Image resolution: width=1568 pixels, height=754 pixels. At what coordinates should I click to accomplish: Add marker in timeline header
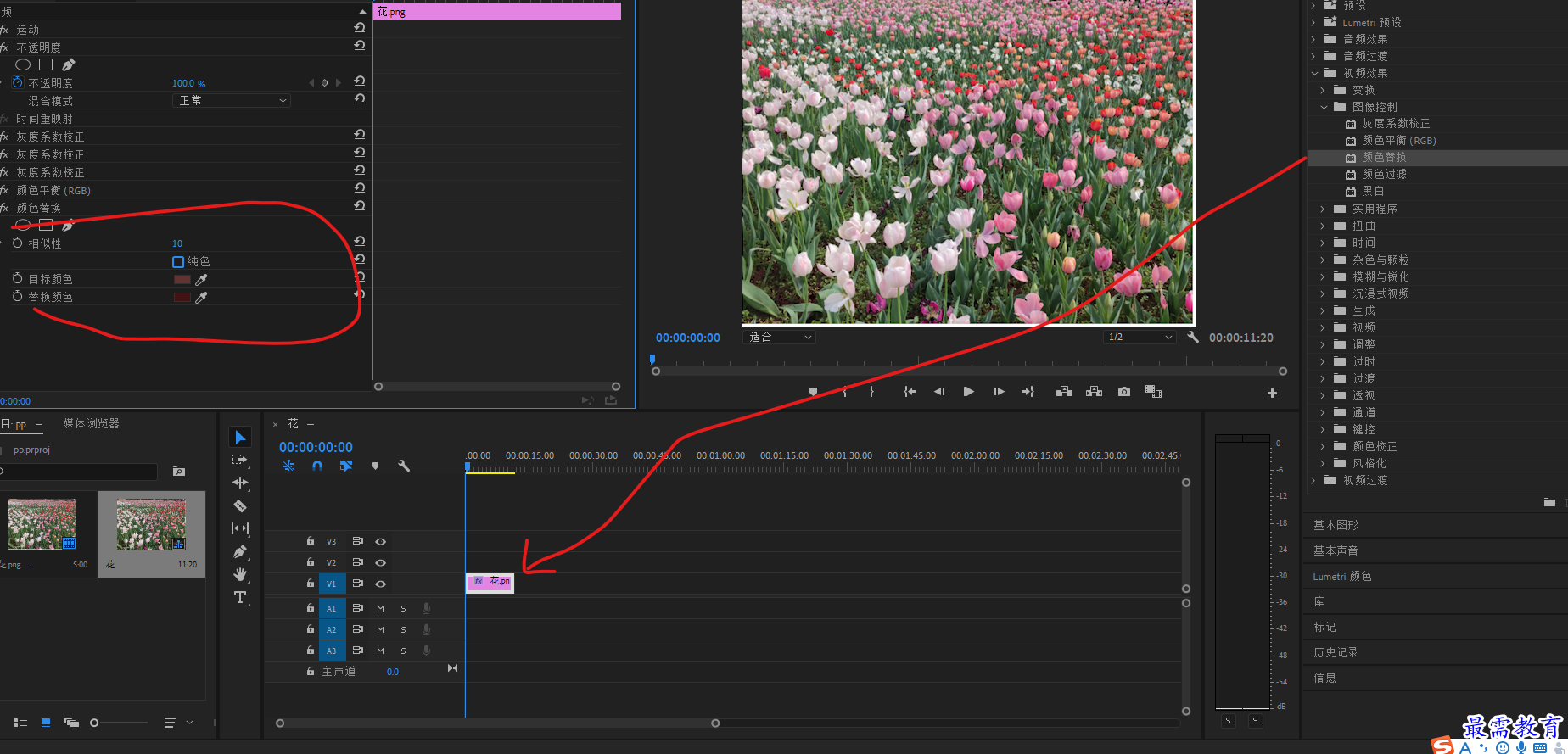[x=375, y=466]
